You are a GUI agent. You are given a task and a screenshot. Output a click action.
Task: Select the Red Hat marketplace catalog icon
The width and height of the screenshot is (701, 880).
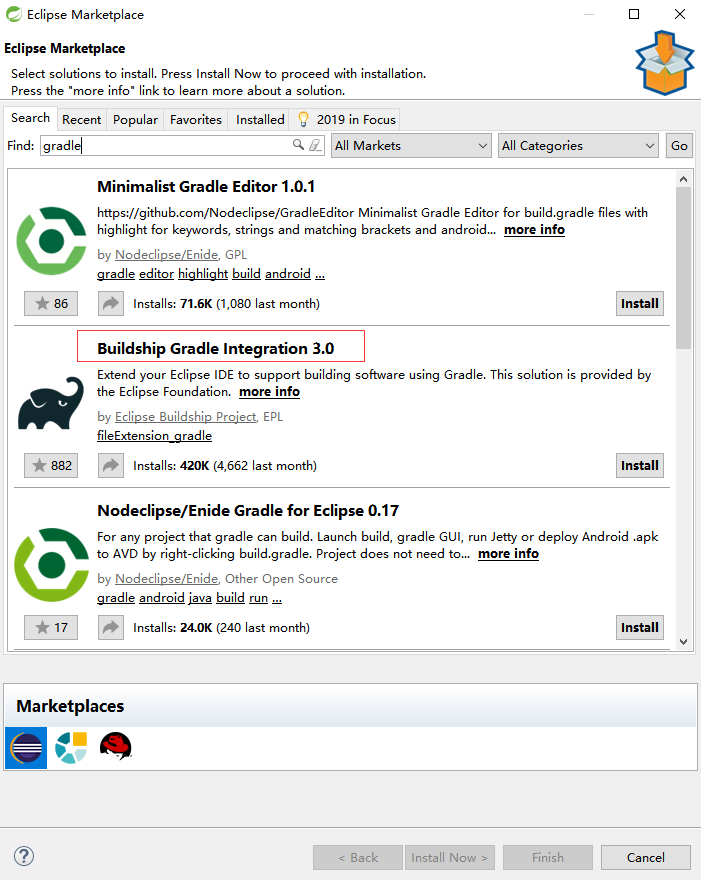pos(116,746)
